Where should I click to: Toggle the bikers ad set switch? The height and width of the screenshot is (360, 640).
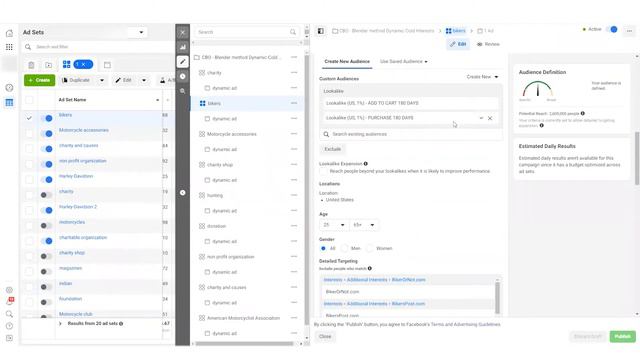point(47,118)
